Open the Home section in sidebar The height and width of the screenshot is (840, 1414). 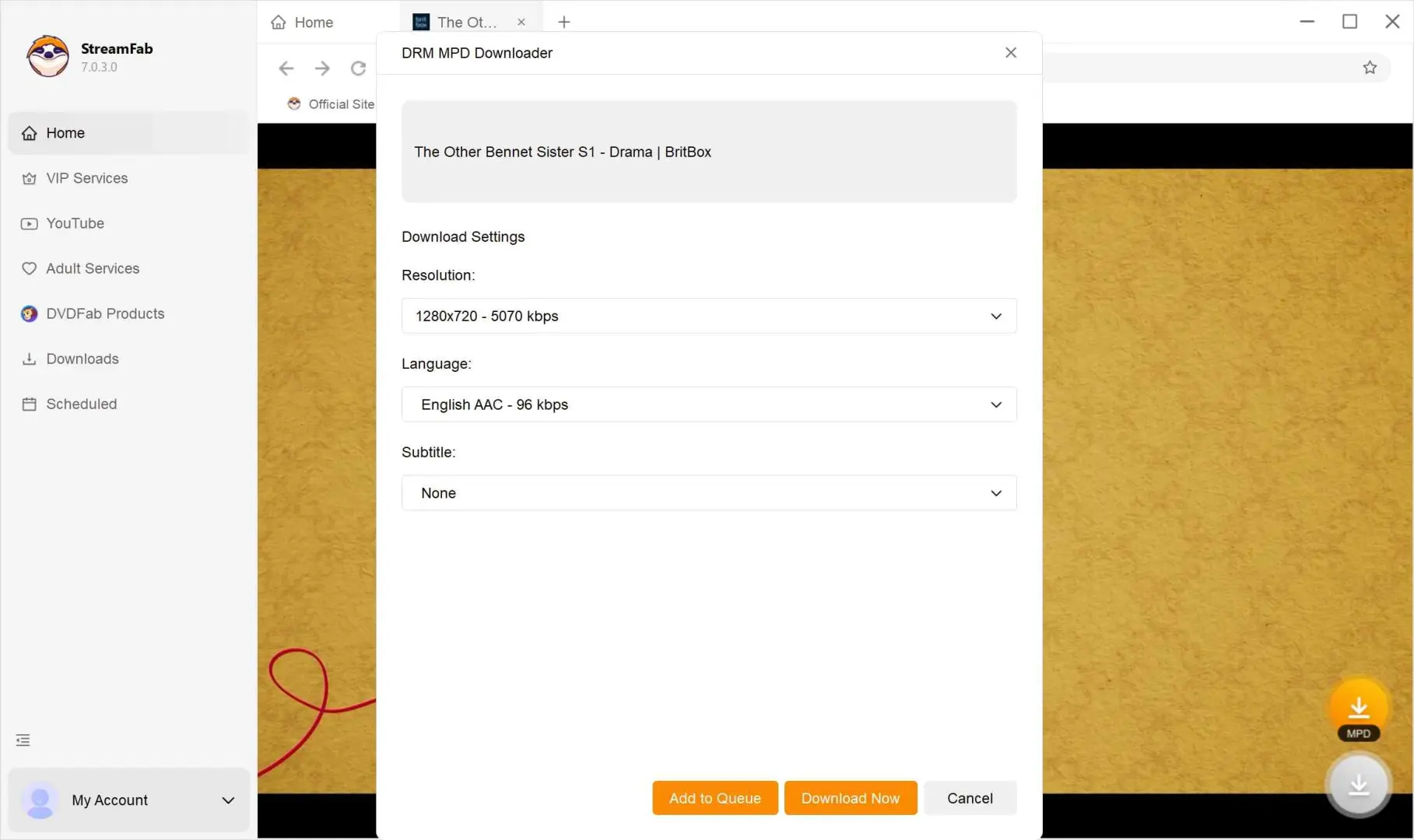click(128, 133)
